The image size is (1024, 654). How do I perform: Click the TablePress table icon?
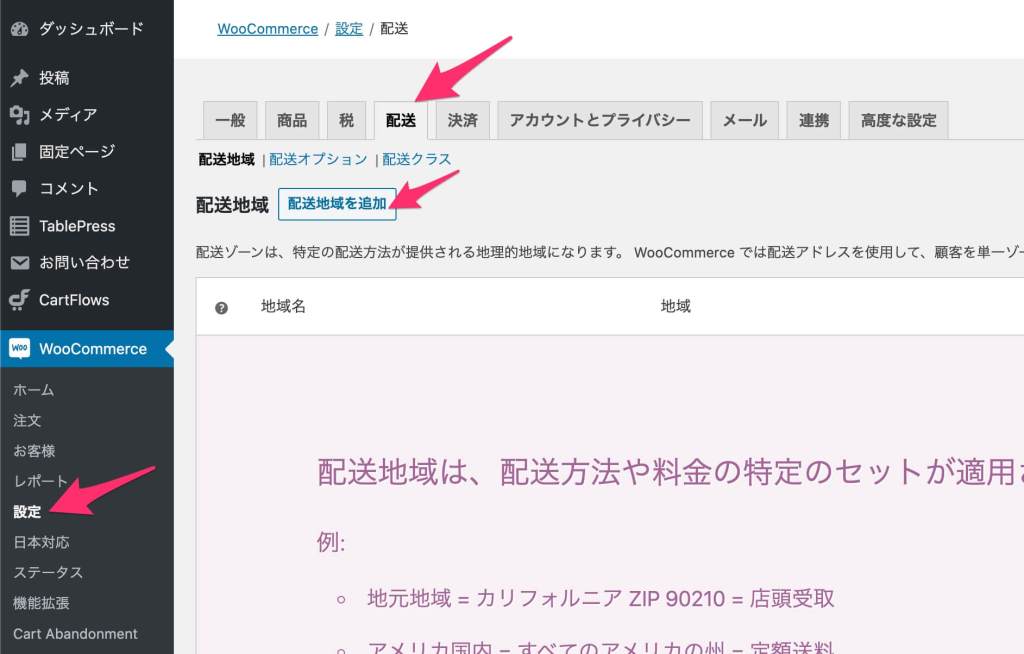point(19,226)
